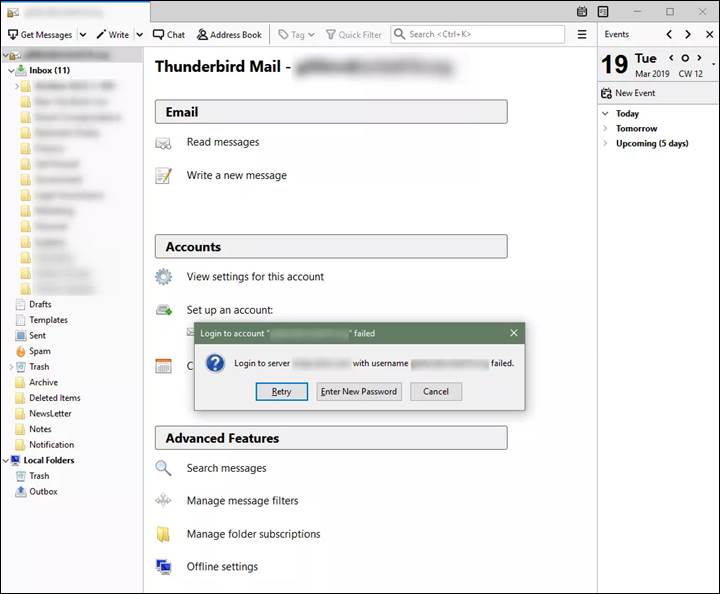This screenshot has height=594, width=720.
Task: Create a New Event
Action: [x=628, y=93]
